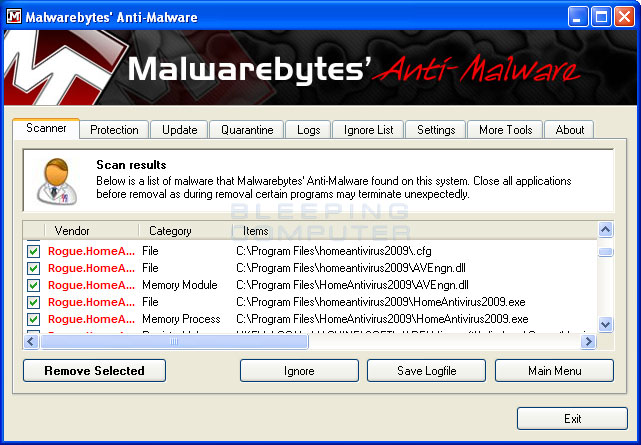641x445 pixels.
Task: Select path C:\Program Files\homeantivirus2009\.cfg
Action: coord(334,251)
